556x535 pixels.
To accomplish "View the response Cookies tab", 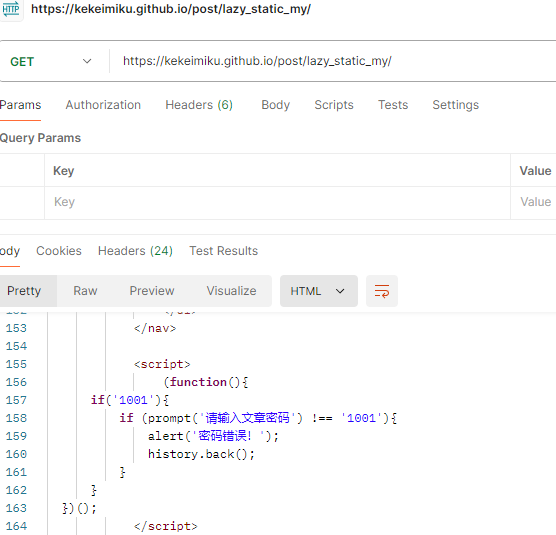I will pyautogui.click(x=59, y=251).
